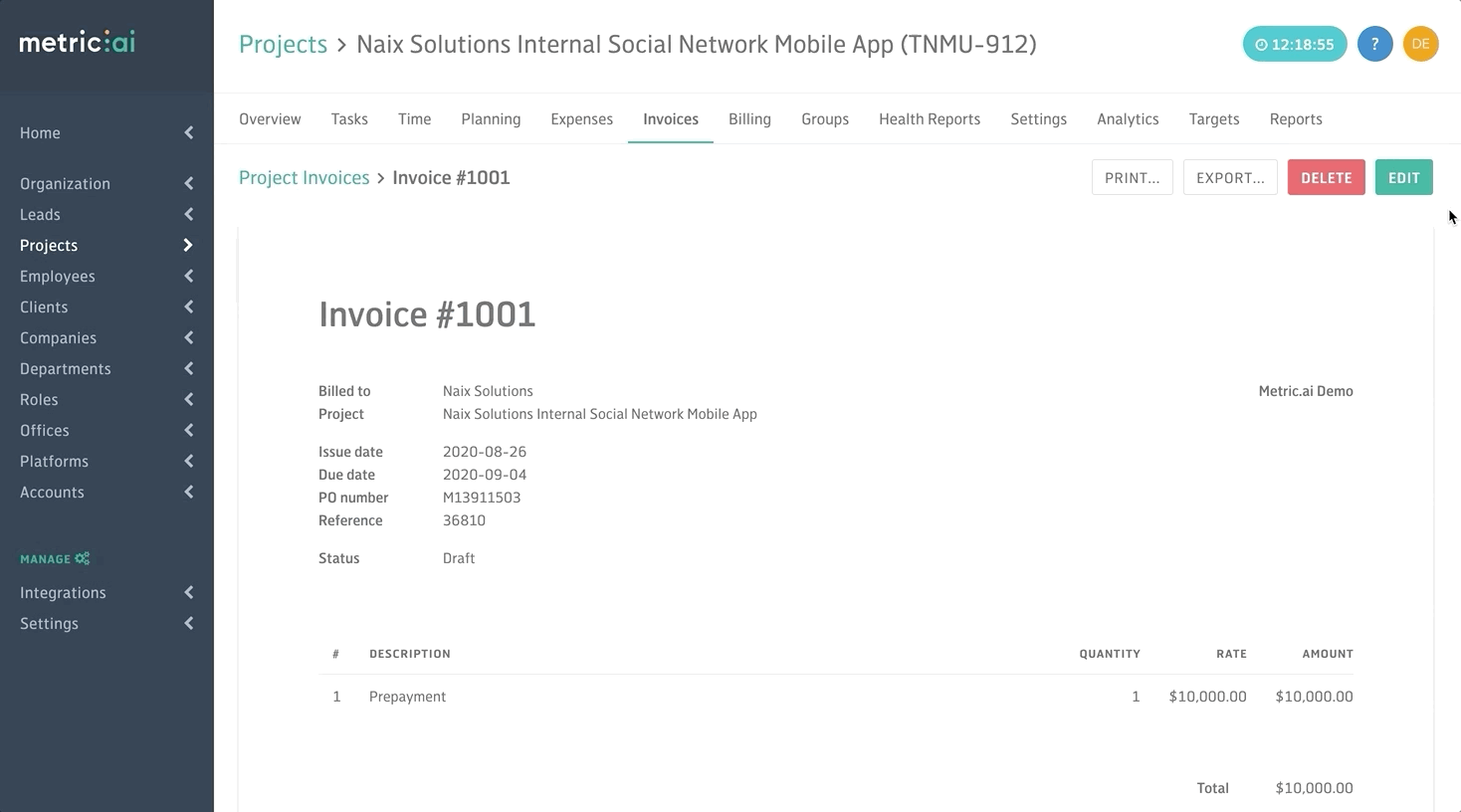Image resolution: width=1461 pixels, height=812 pixels.
Task: Open the project Settings tab
Action: [x=1038, y=118]
